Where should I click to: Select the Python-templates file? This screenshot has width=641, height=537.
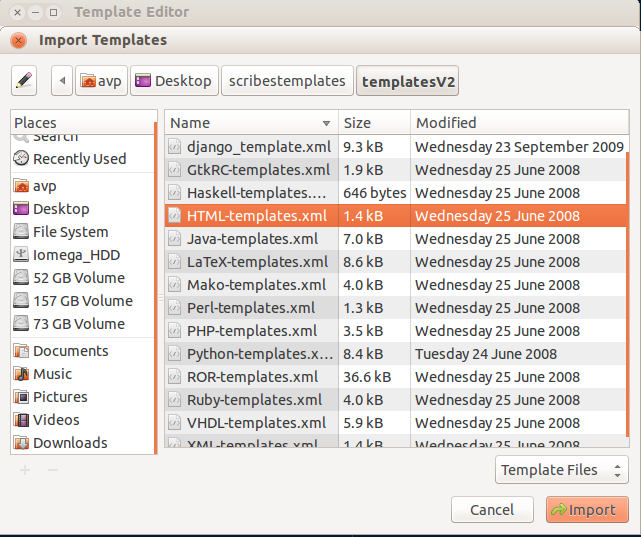(x=395, y=354)
